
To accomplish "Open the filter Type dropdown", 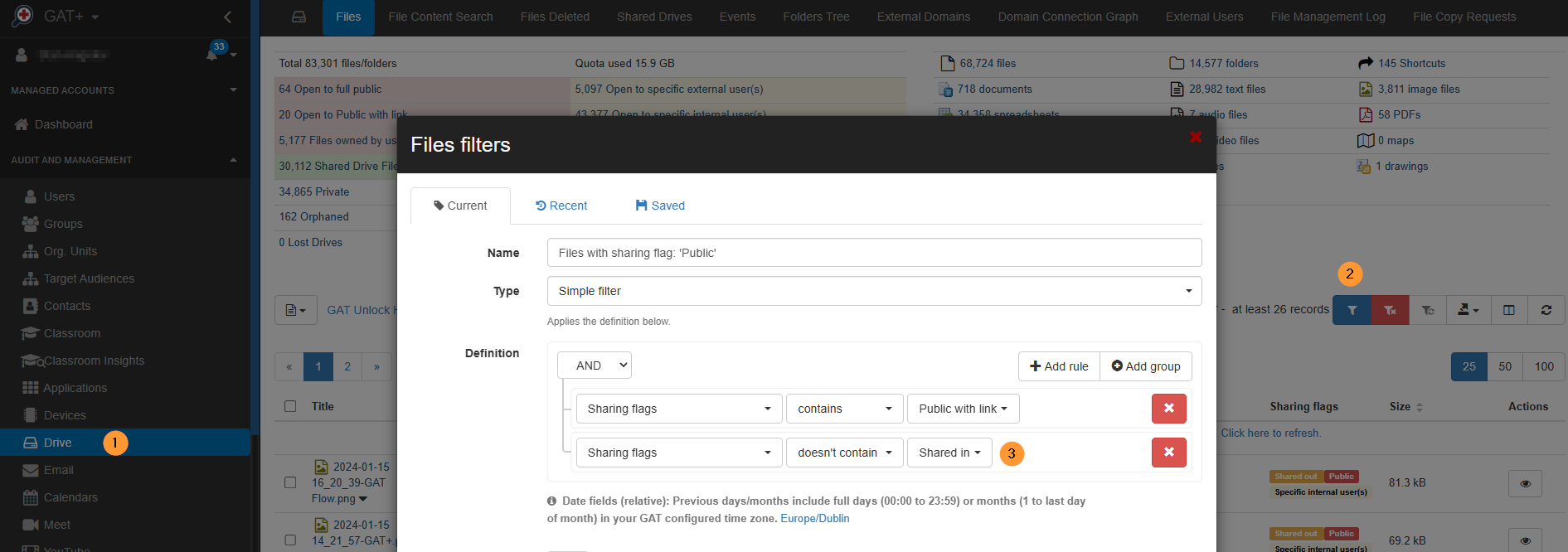I will pyautogui.click(x=874, y=291).
